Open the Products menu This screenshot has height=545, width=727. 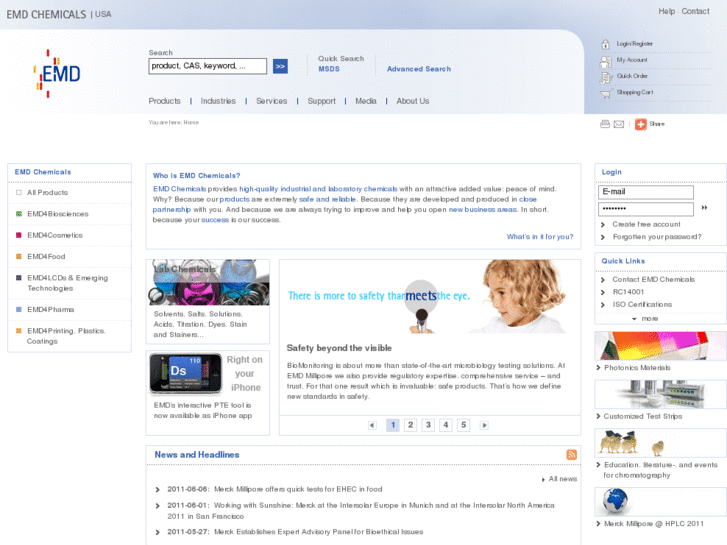pyautogui.click(x=164, y=101)
